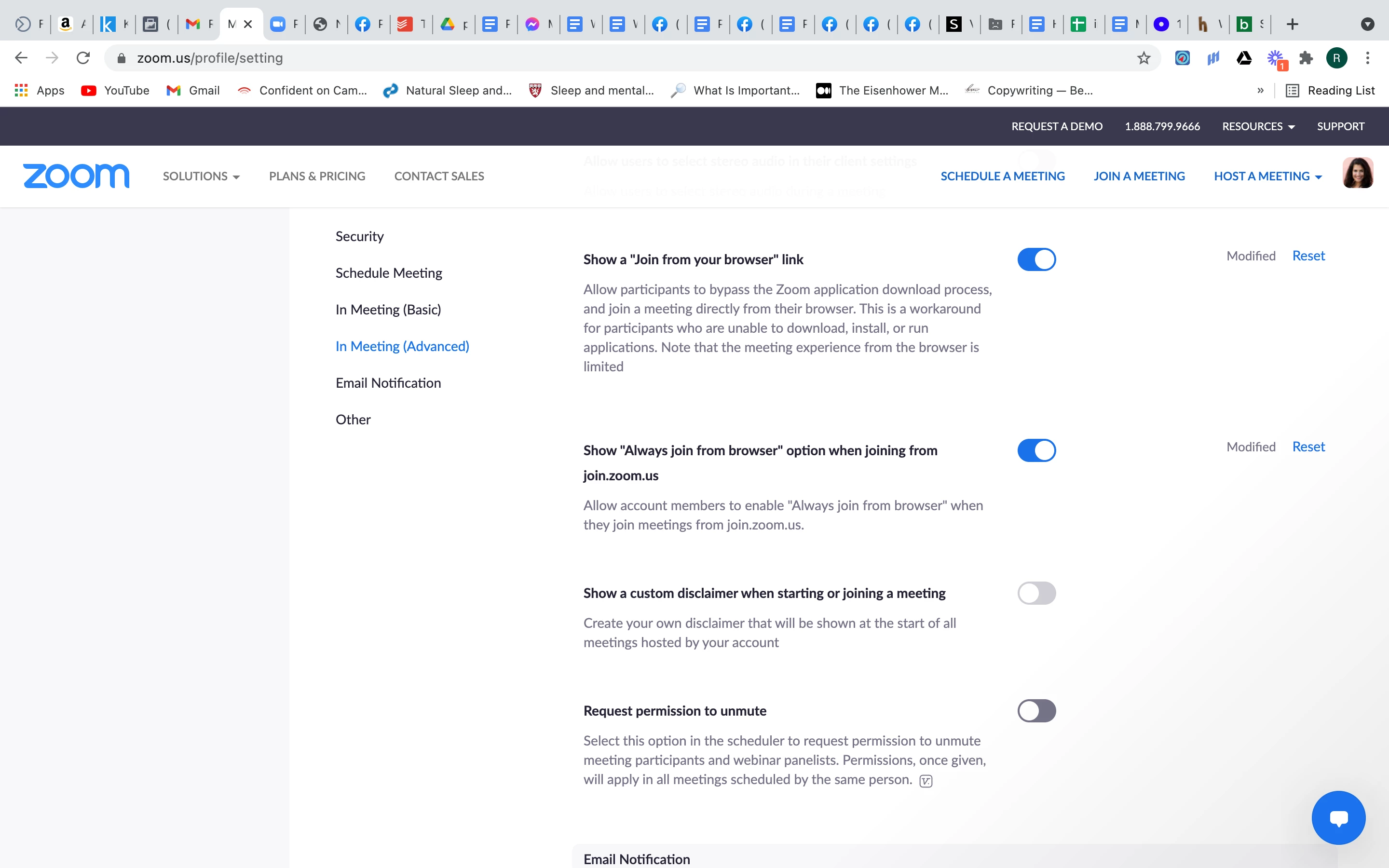
Task: Click the Google Drive extension icon
Action: (x=1244, y=58)
